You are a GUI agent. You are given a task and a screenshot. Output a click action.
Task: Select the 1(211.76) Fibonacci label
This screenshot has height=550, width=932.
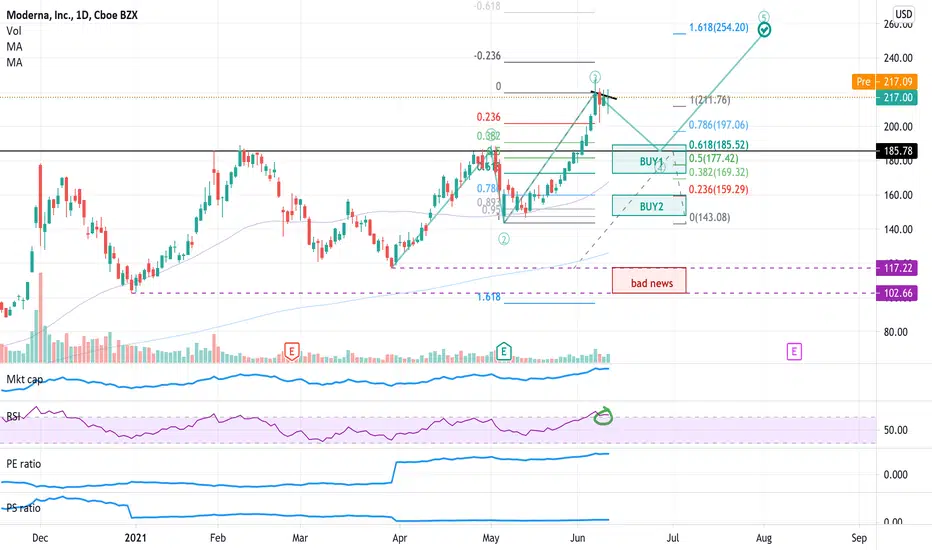(x=710, y=100)
